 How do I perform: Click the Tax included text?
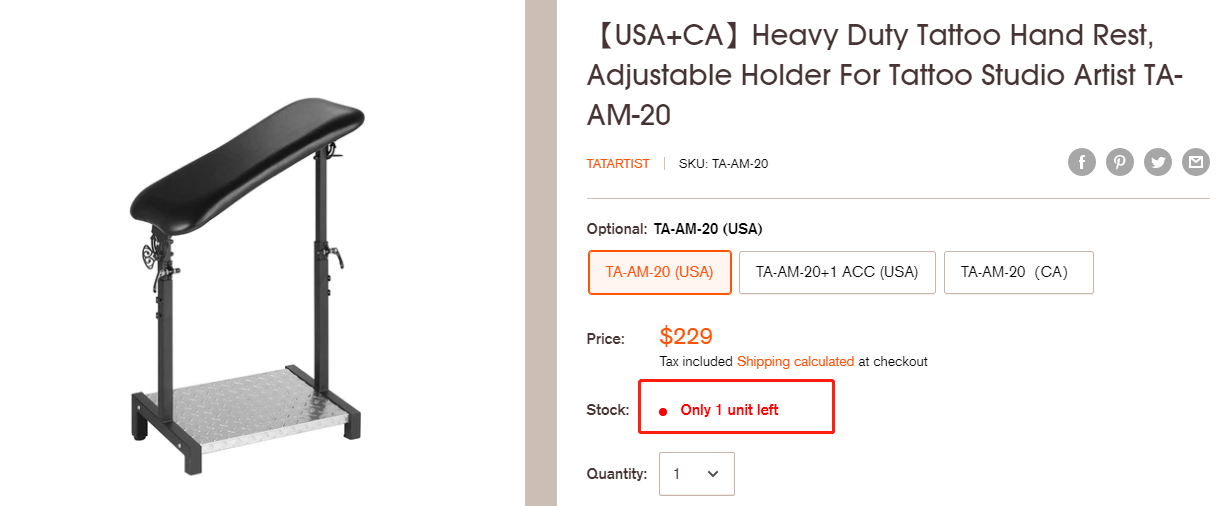696,362
